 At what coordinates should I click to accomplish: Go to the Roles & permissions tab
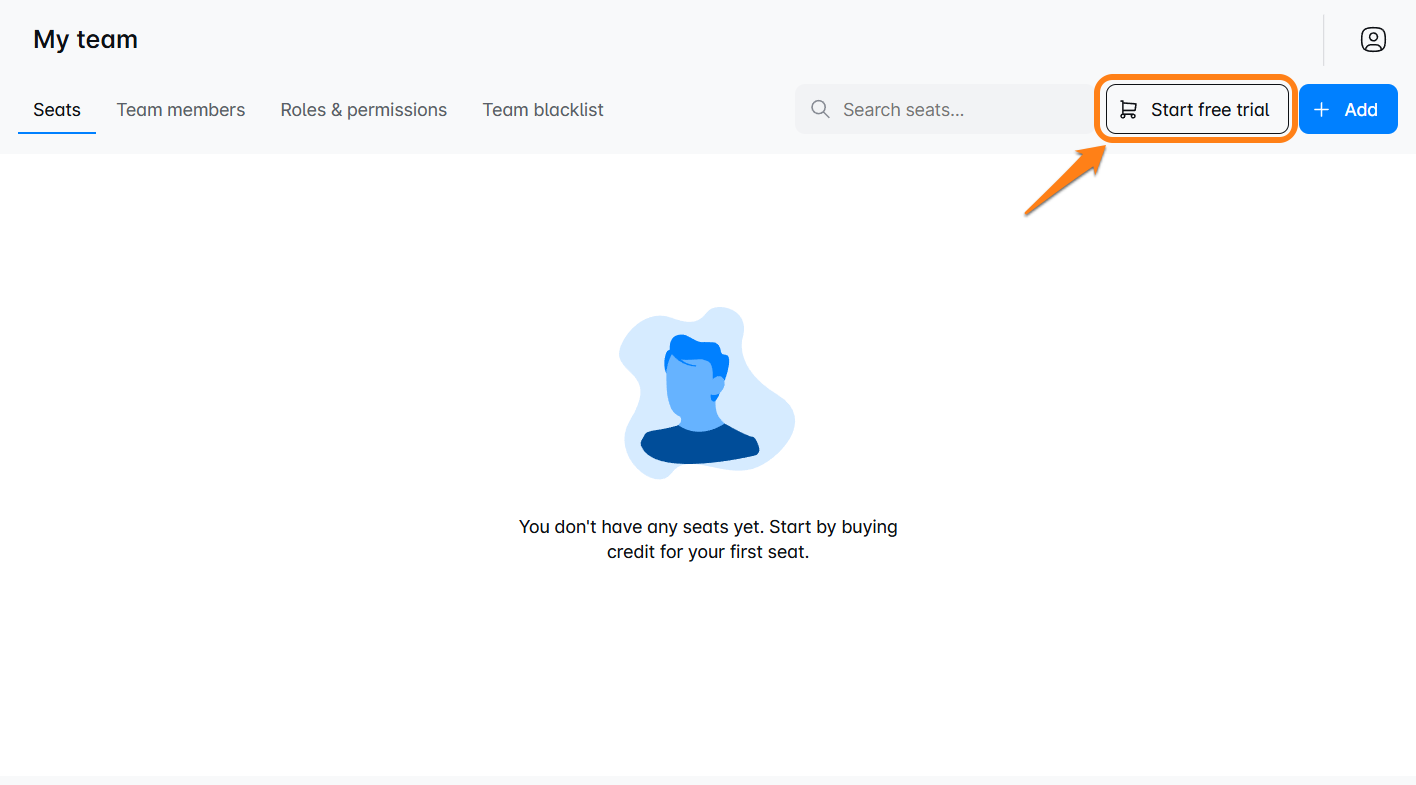click(x=363, y=110)
